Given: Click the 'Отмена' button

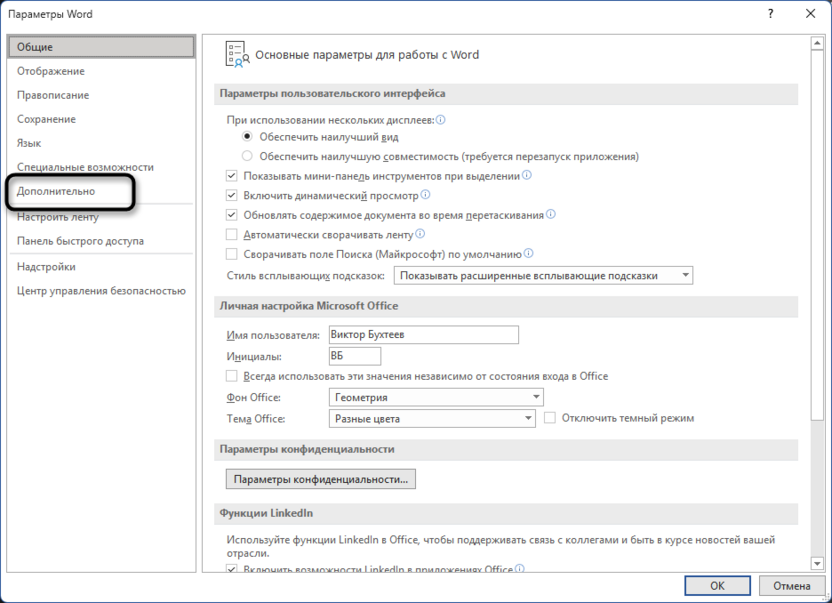Looking at the screenshot, I should (792, 585).
